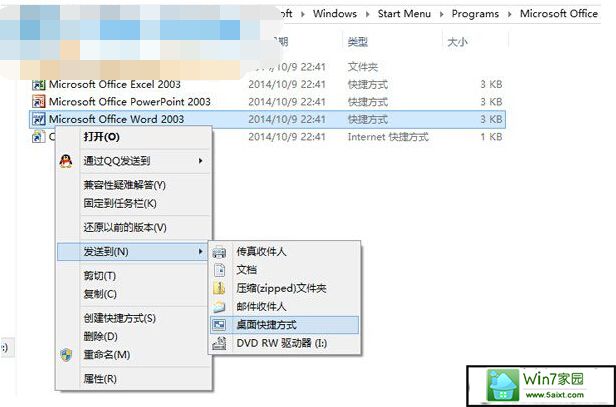The image size is (616, 407).
Task: Select Microsoft Office PowerPoint 2003 file name
Action: coord(130,102)
